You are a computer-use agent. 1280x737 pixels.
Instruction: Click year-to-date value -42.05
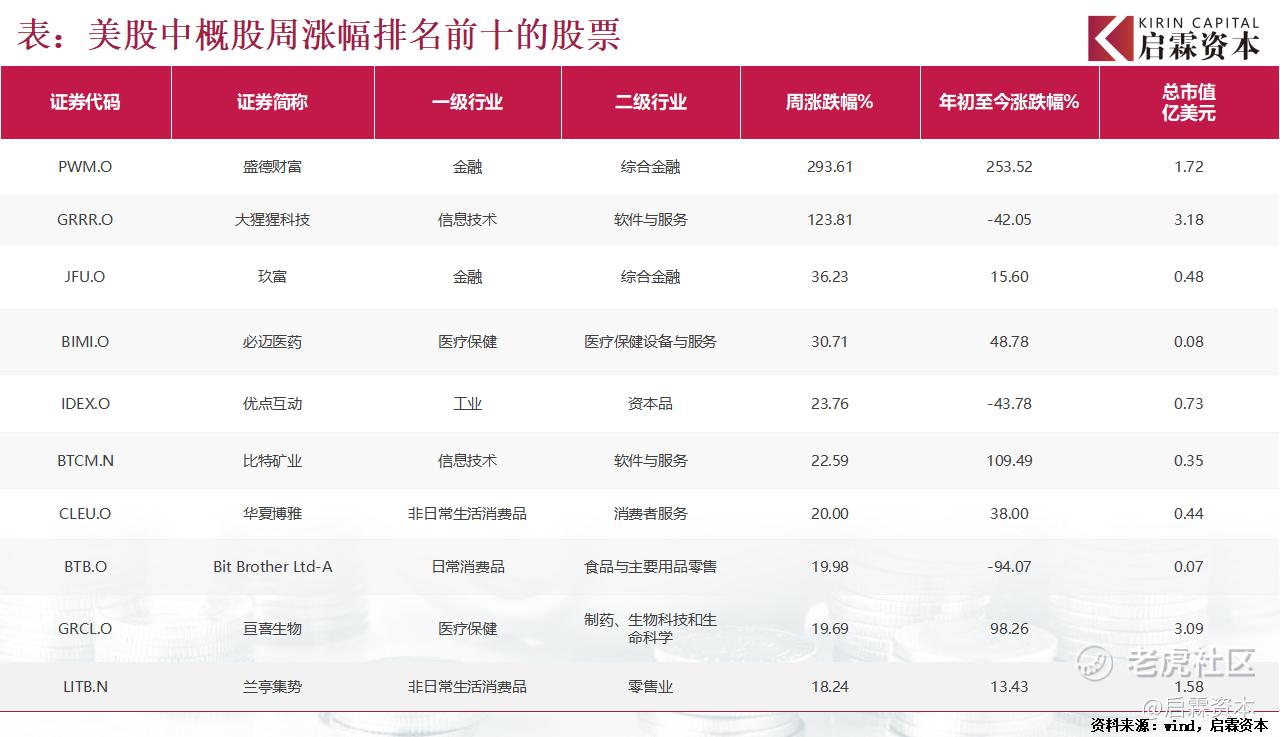[x=1009, y=219]
